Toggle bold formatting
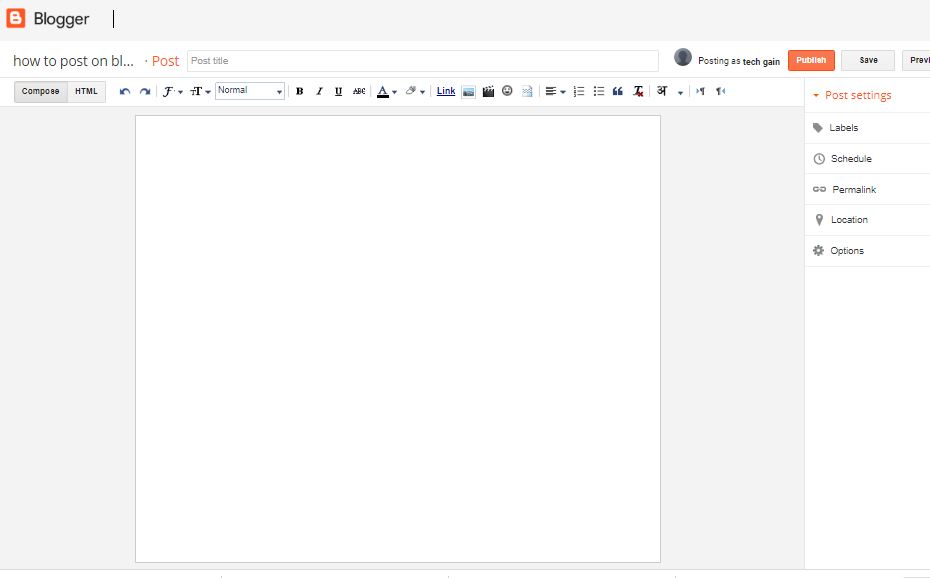 point(299,91)
